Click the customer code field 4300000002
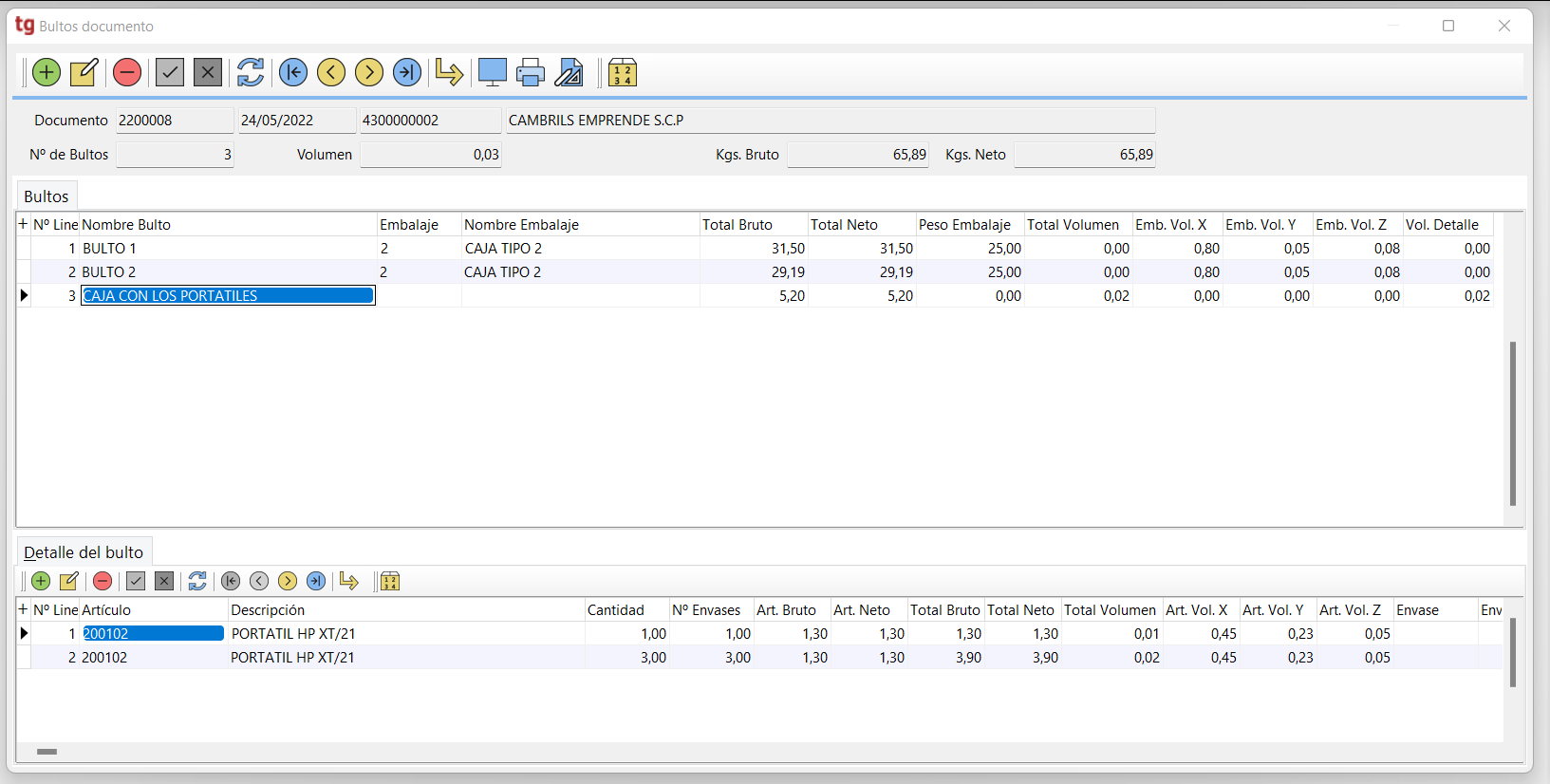Screen dimensions: 1550x784 click(x=430, y=121)
